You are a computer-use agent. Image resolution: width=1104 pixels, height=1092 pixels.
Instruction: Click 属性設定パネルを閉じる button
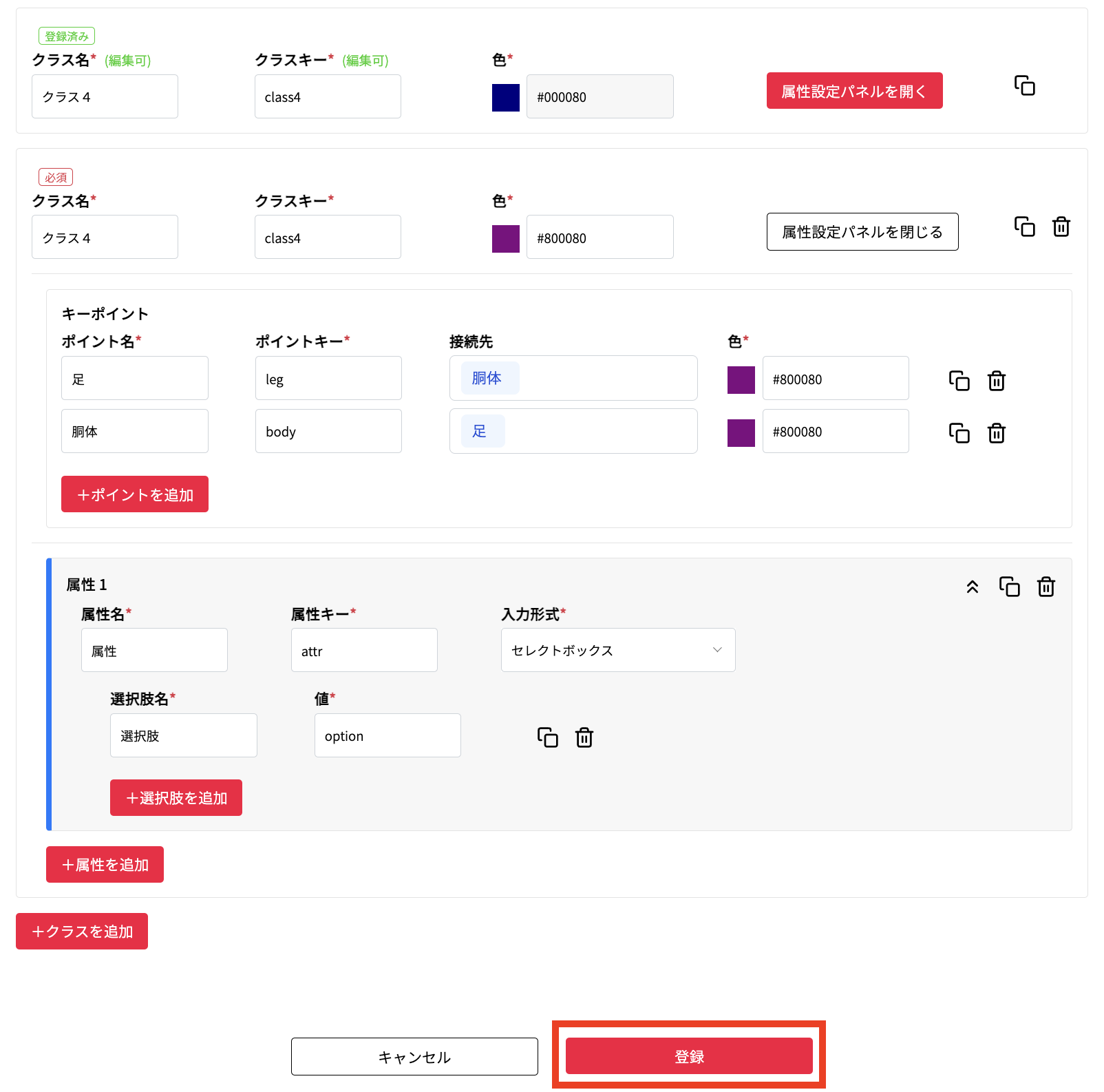(x=862, y=232)
